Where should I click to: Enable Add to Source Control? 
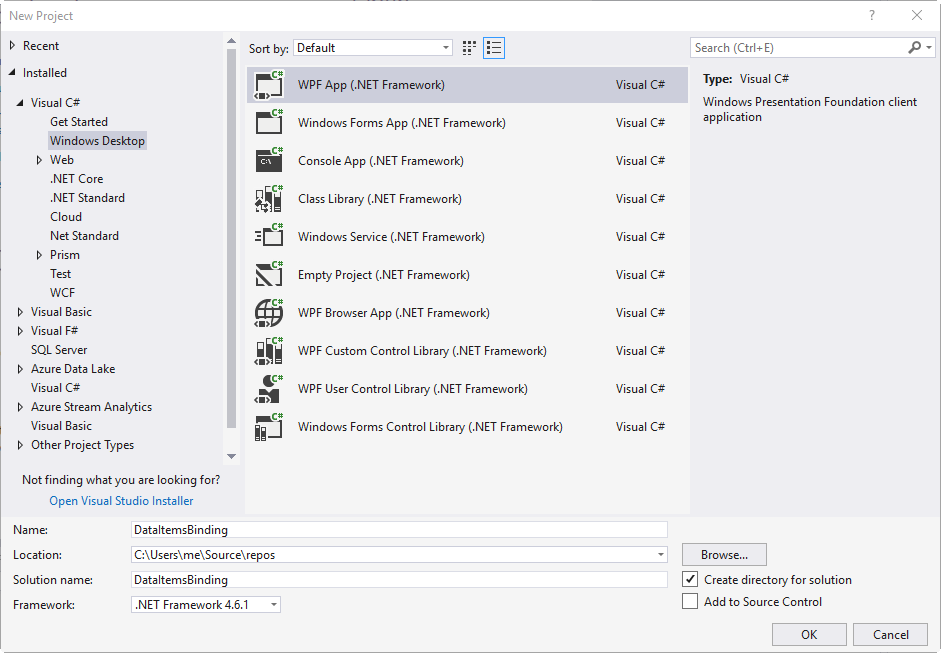click(x=689, y=600)
